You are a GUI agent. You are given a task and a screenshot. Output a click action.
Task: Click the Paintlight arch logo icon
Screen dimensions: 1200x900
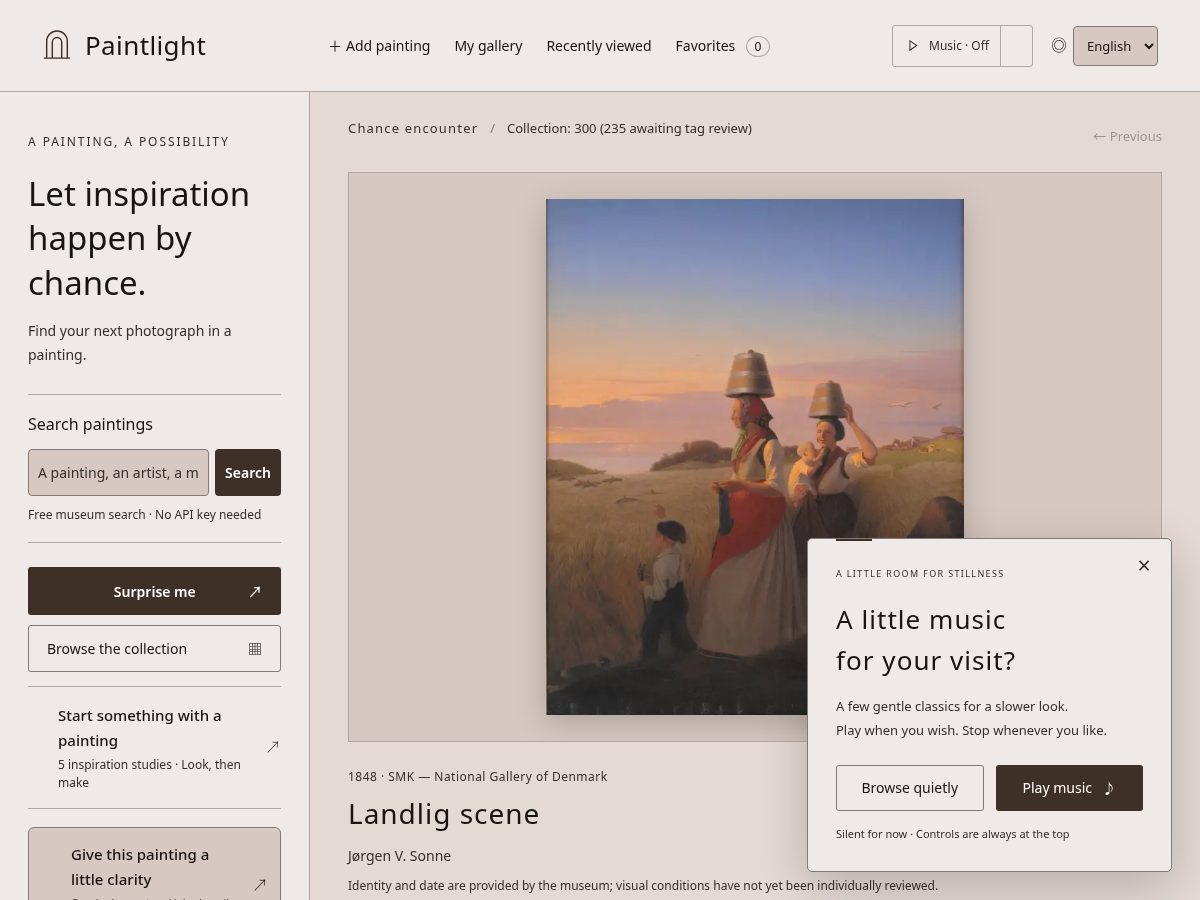coord(57,45)
